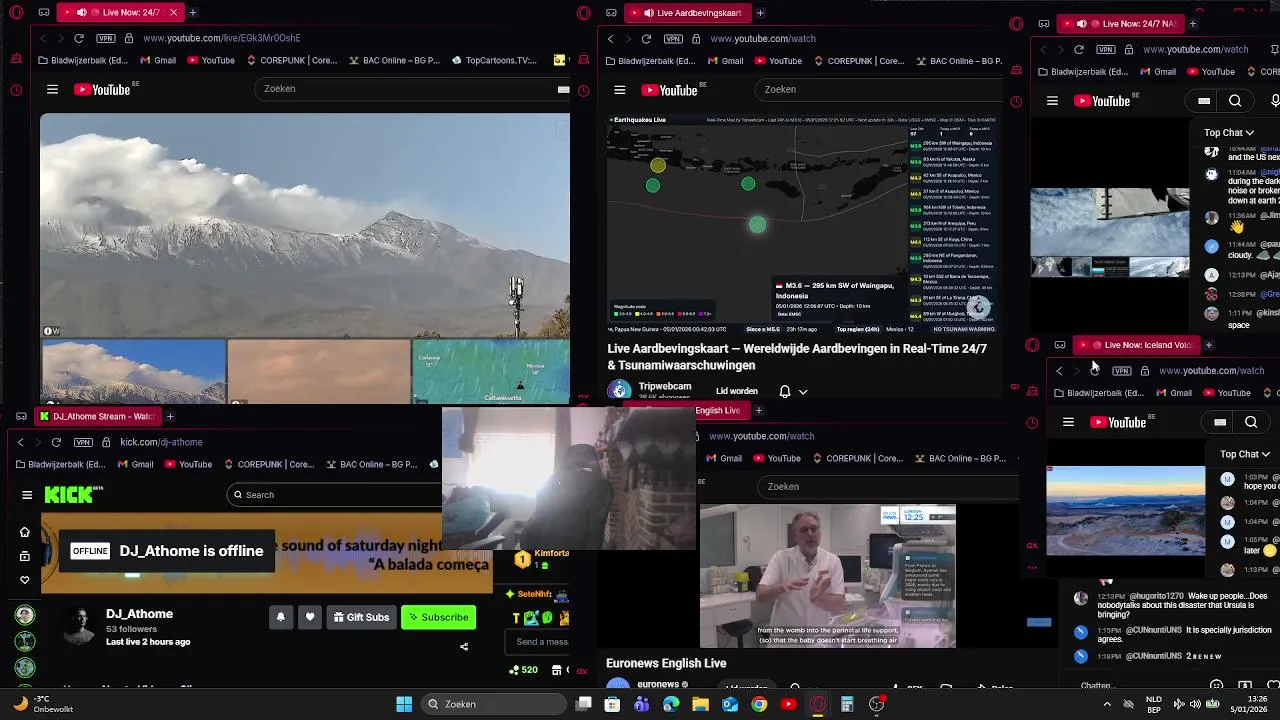Show hidden tray icons chevron
This screenshot has height=720, width=1280.
(x=1107, y=704)
